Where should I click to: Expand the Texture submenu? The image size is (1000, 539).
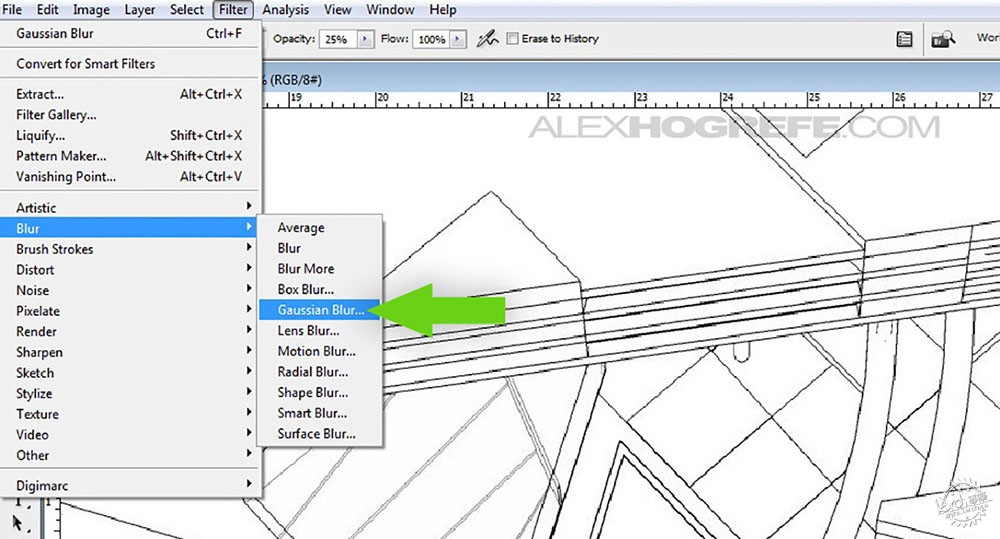coord(129,414)
